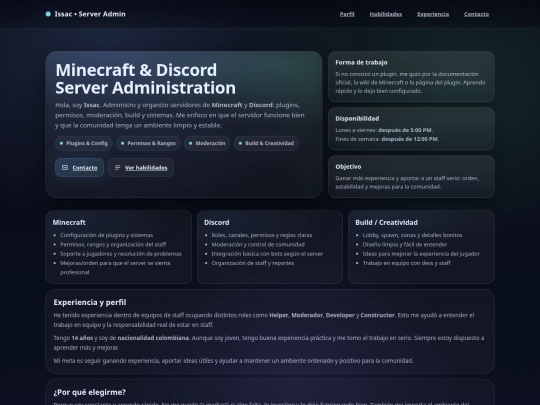Image resolution: width=540 pixels, height=405 pixels.
Task: Click the list icon in Ver habilidades button
Action: (117, 167)
